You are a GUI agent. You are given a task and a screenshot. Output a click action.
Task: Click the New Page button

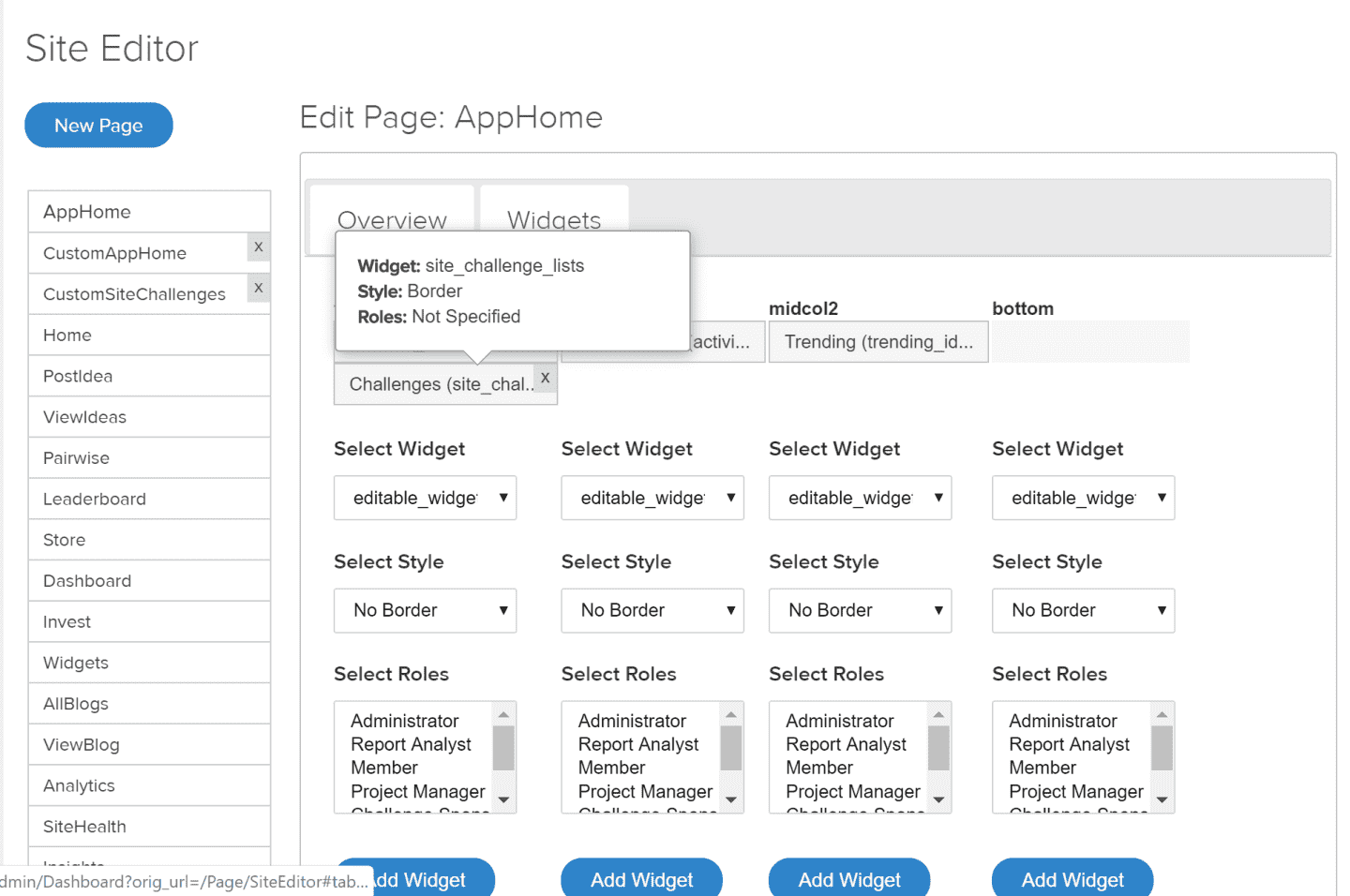coord(98,125)
